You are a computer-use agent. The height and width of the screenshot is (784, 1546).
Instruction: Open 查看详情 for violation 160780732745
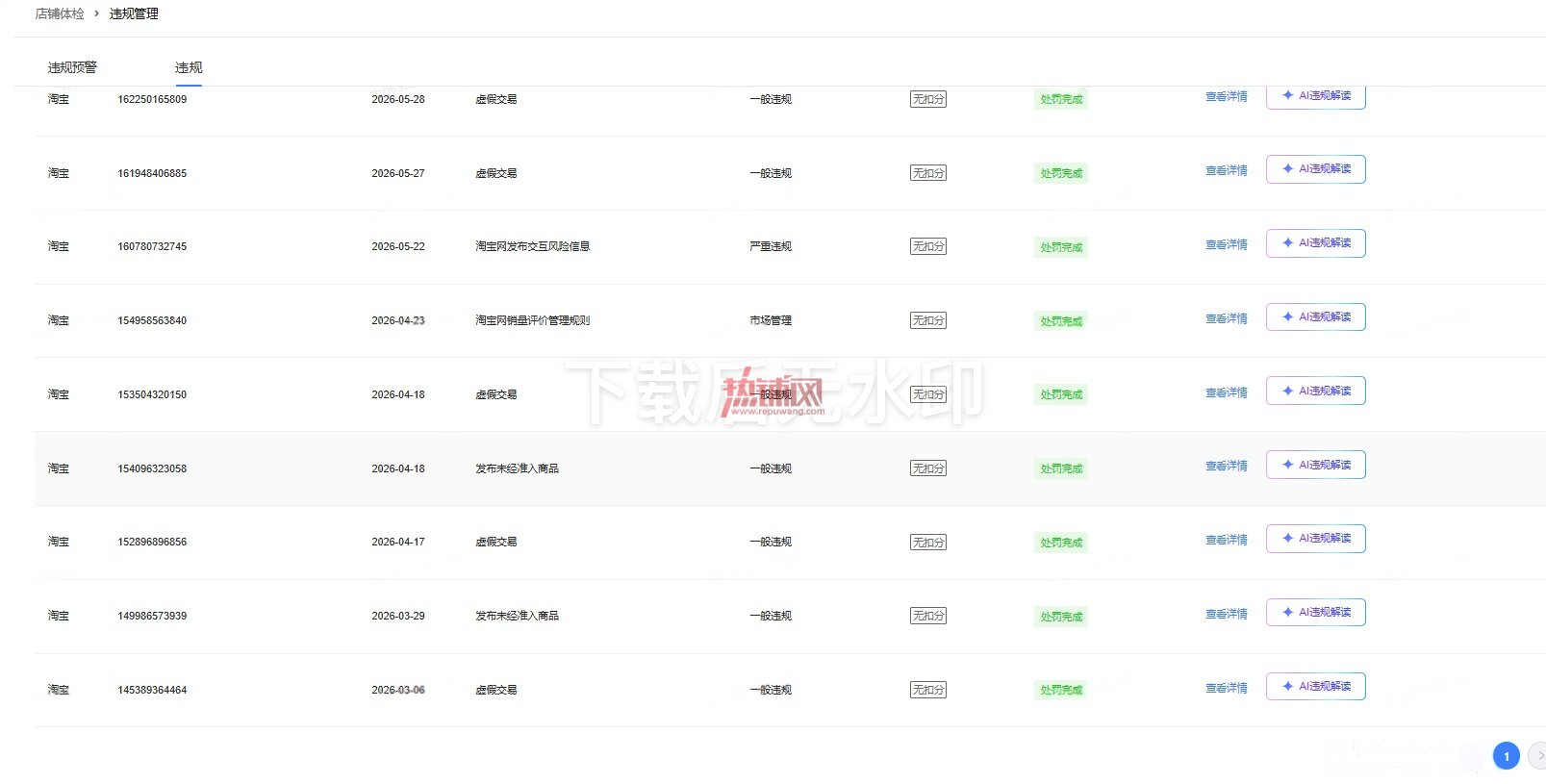tap(1227, 244)
